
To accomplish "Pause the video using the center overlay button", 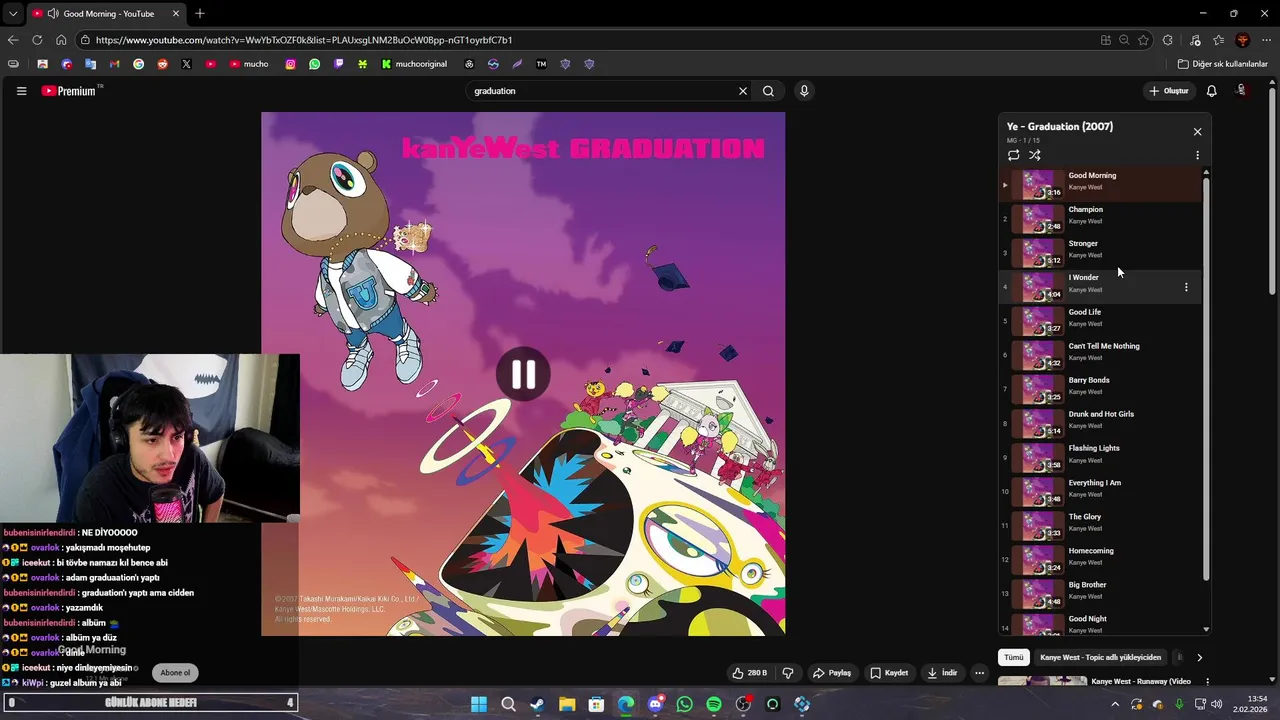I will tap(523, 374).
